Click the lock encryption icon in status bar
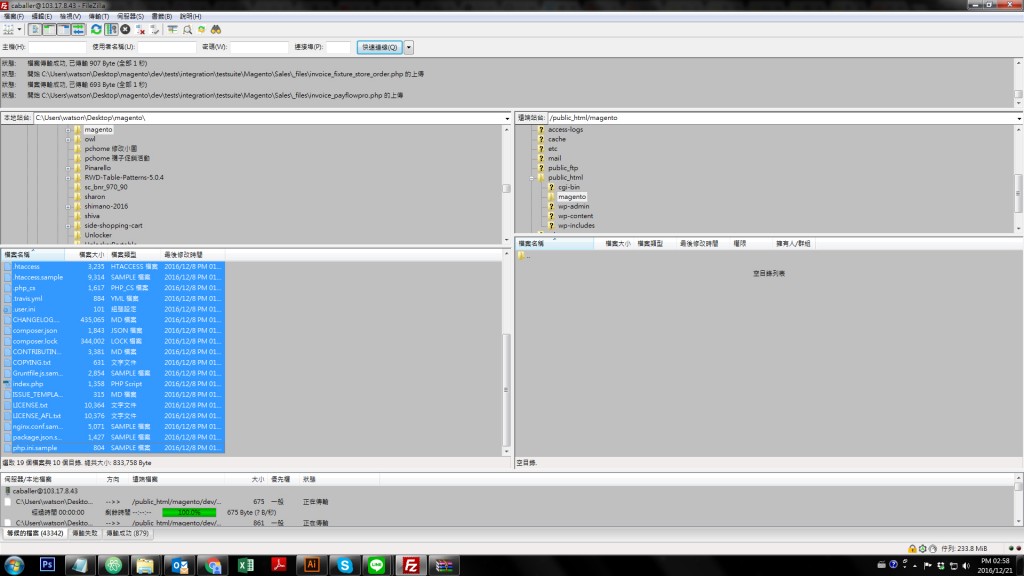 click(x=912, y=549)
